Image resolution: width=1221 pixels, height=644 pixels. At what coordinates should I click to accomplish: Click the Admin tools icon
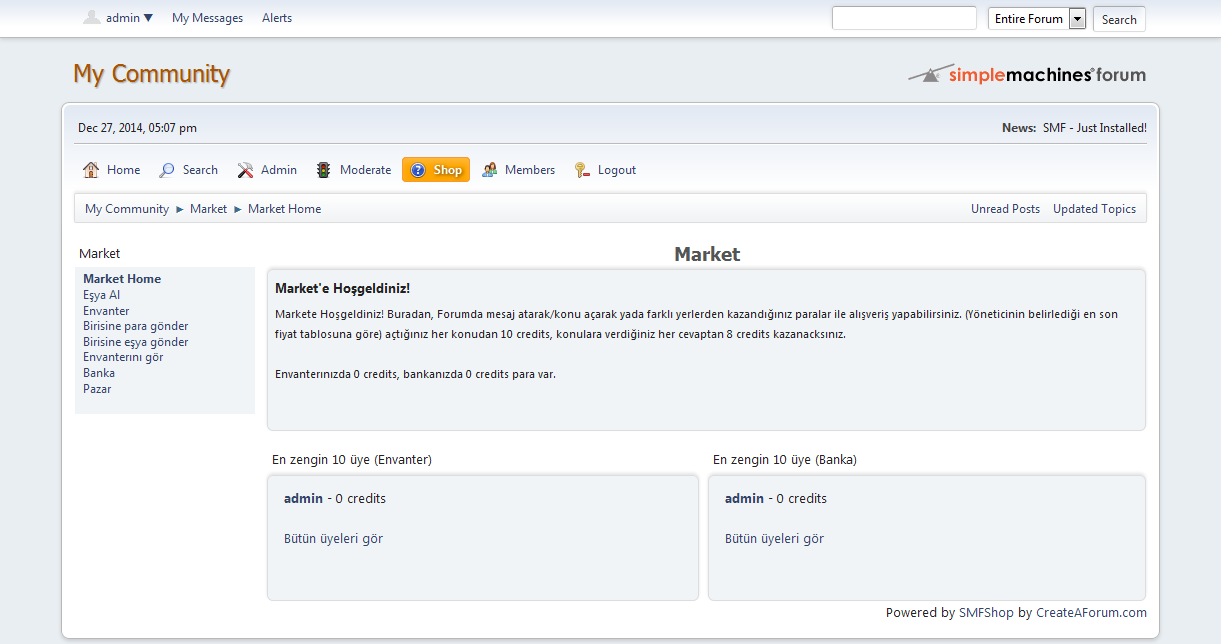(x=245, y=170)
